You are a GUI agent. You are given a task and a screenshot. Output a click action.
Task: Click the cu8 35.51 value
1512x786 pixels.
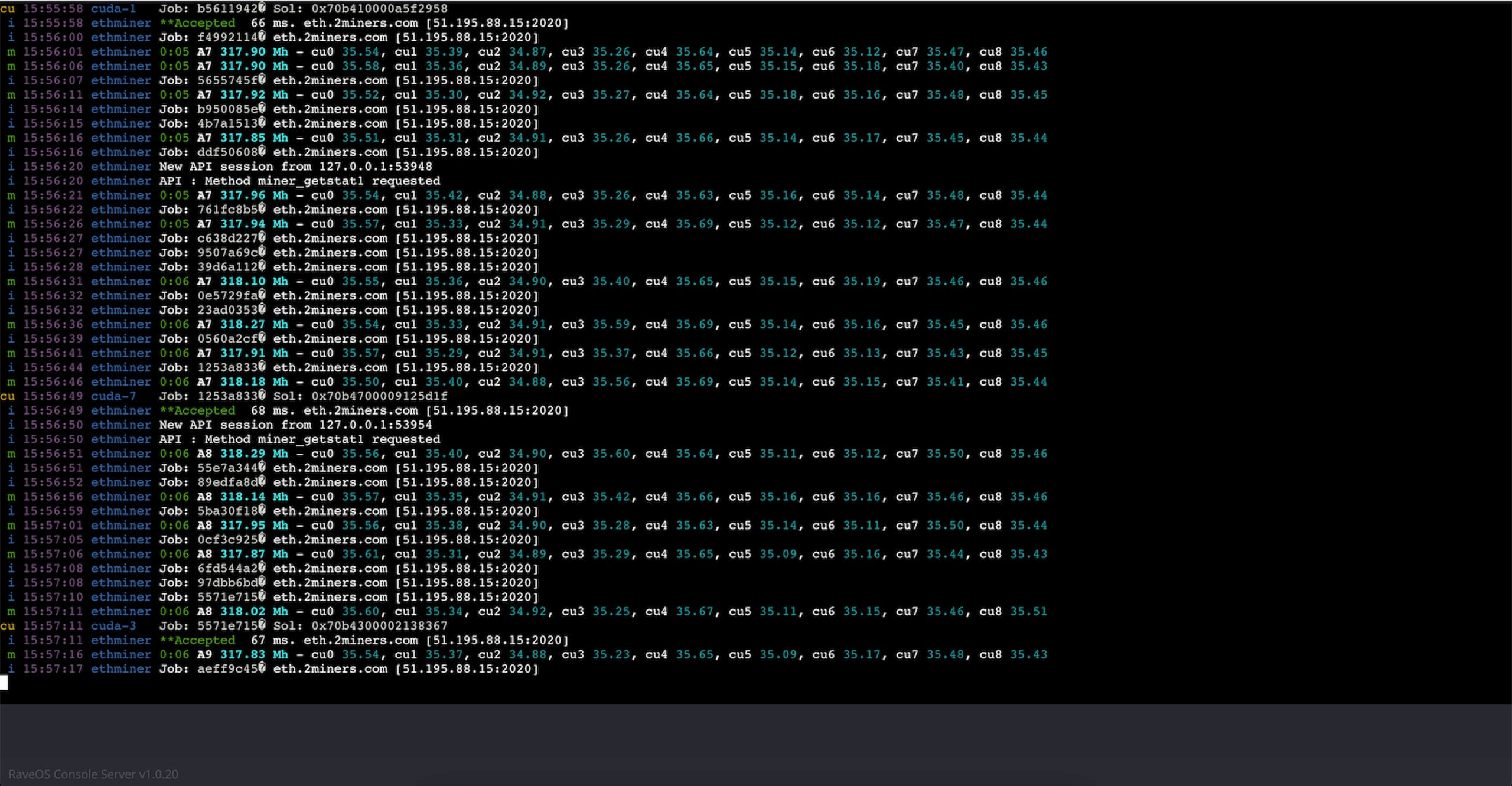tap(1028, 611)
